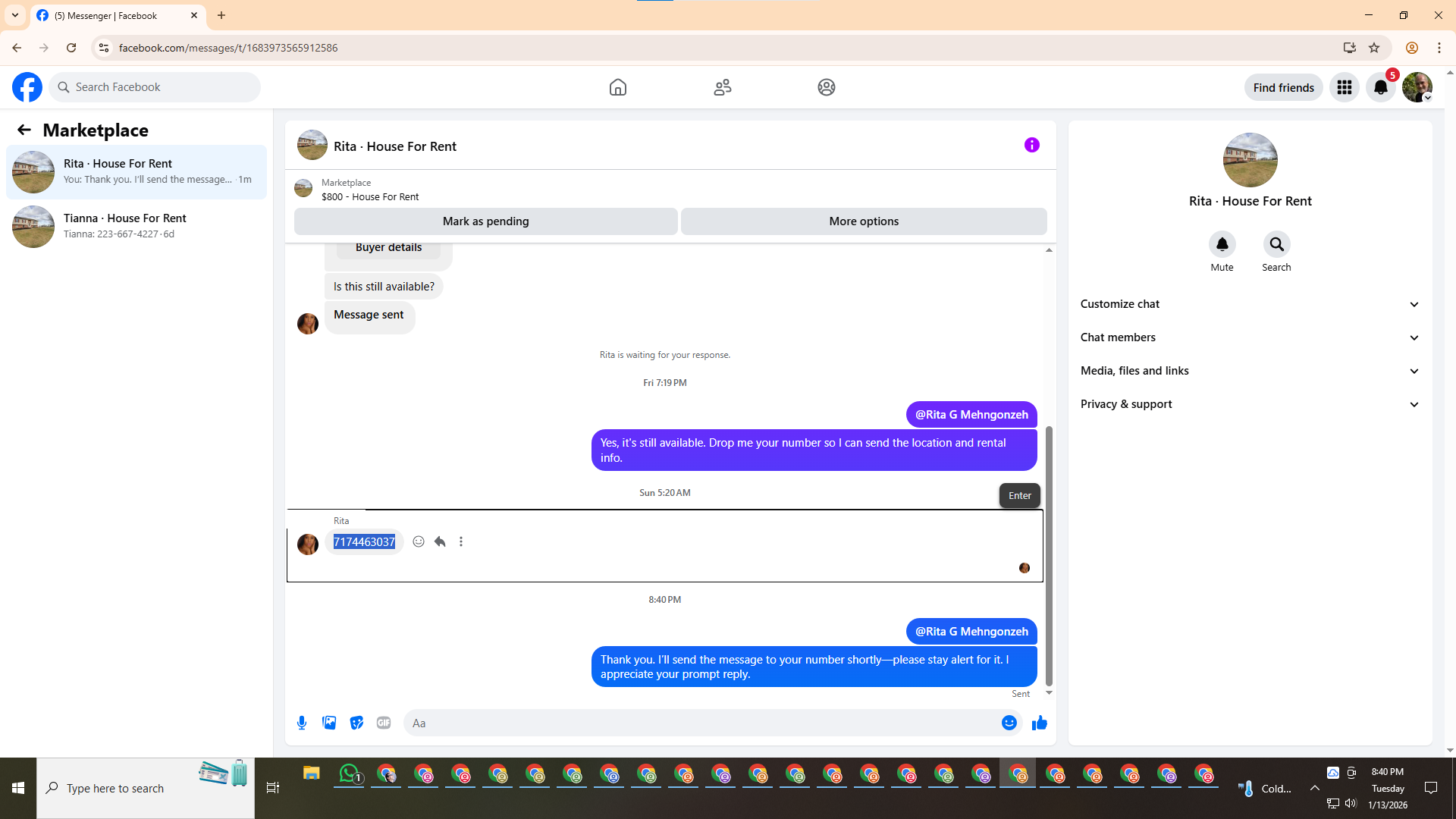
Task: Go to Facebook Home tab
Action: 618,87
